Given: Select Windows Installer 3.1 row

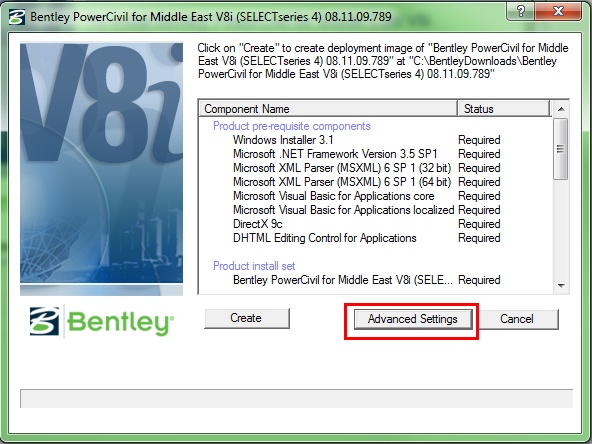Looking at the screenshot, I should tap(366, 140).
